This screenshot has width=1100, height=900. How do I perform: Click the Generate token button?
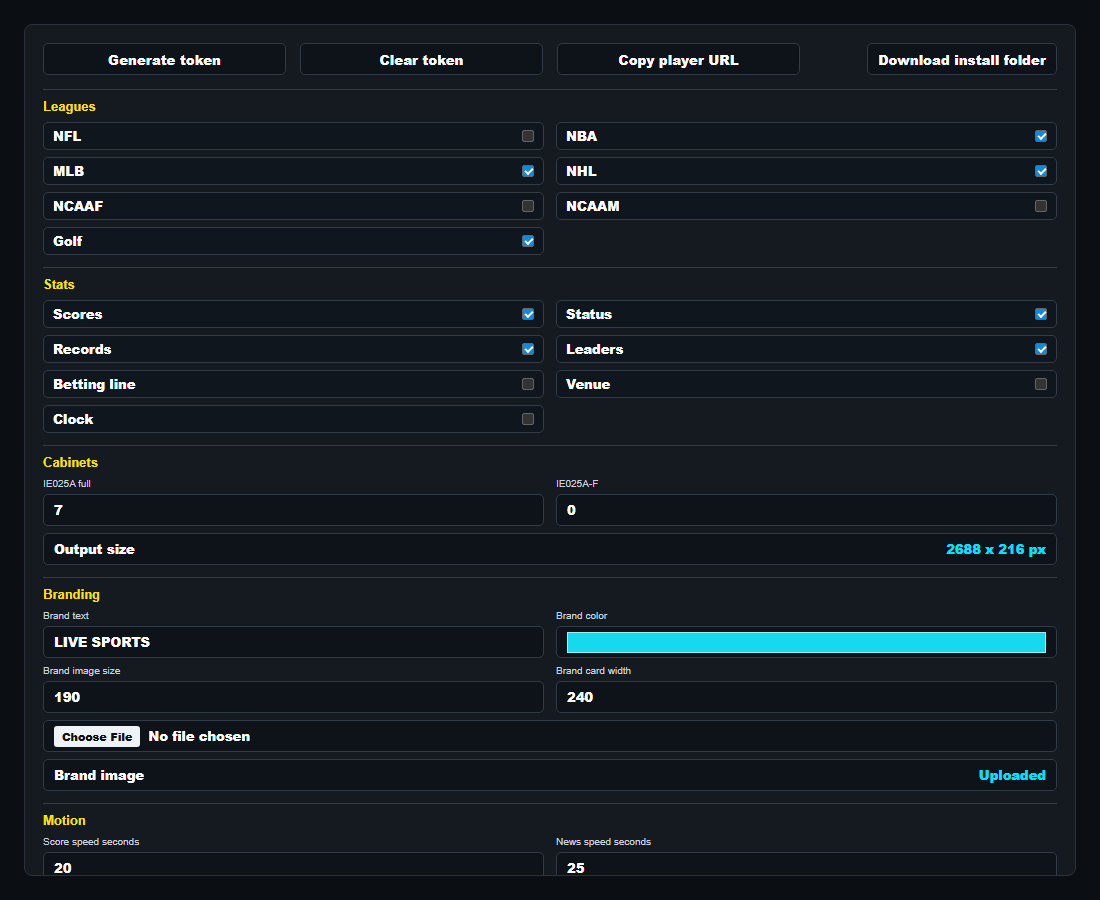click(164, 60)
